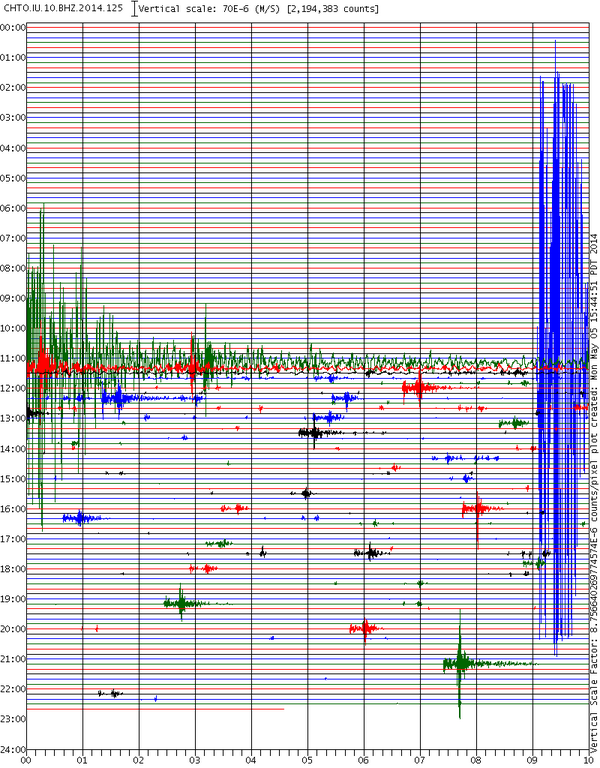Click the minute 05 label on bottom axis
Image resolution: width=600 pixels, height=768 pixels.
click(308, 760)
